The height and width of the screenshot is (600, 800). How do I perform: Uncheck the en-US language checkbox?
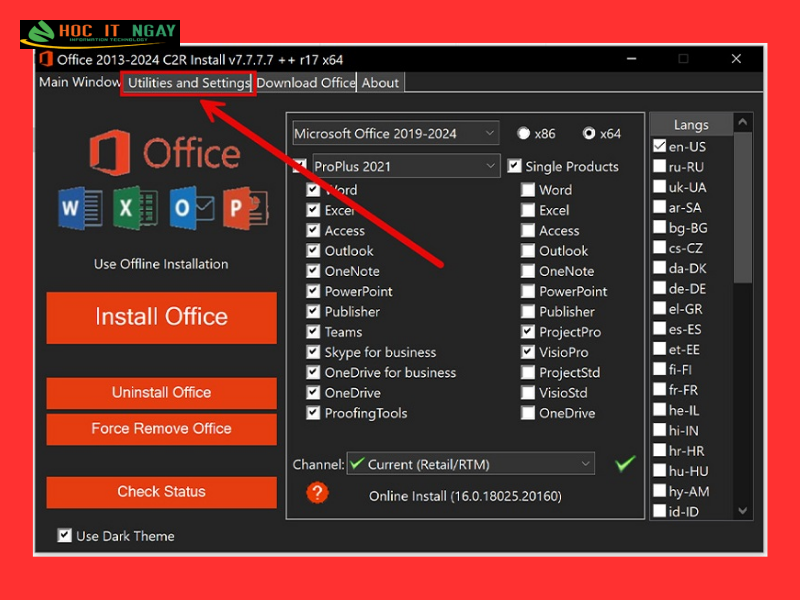659,146
